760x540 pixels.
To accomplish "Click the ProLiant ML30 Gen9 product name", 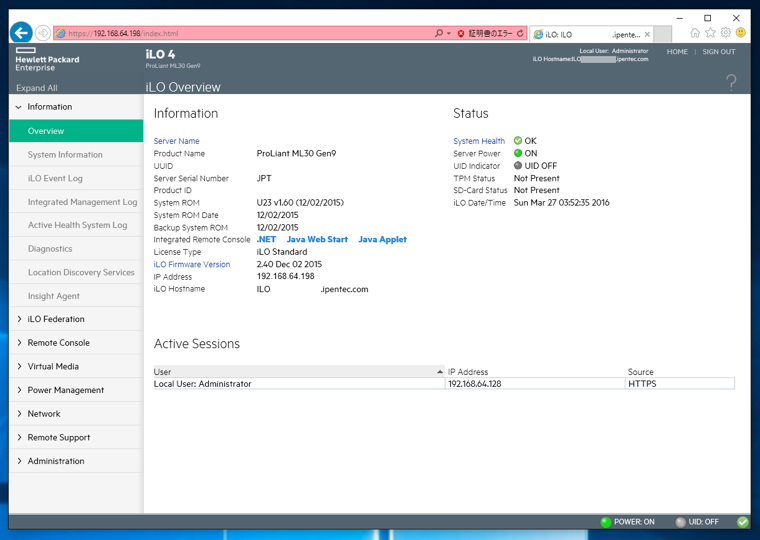I will coord(296,154).
